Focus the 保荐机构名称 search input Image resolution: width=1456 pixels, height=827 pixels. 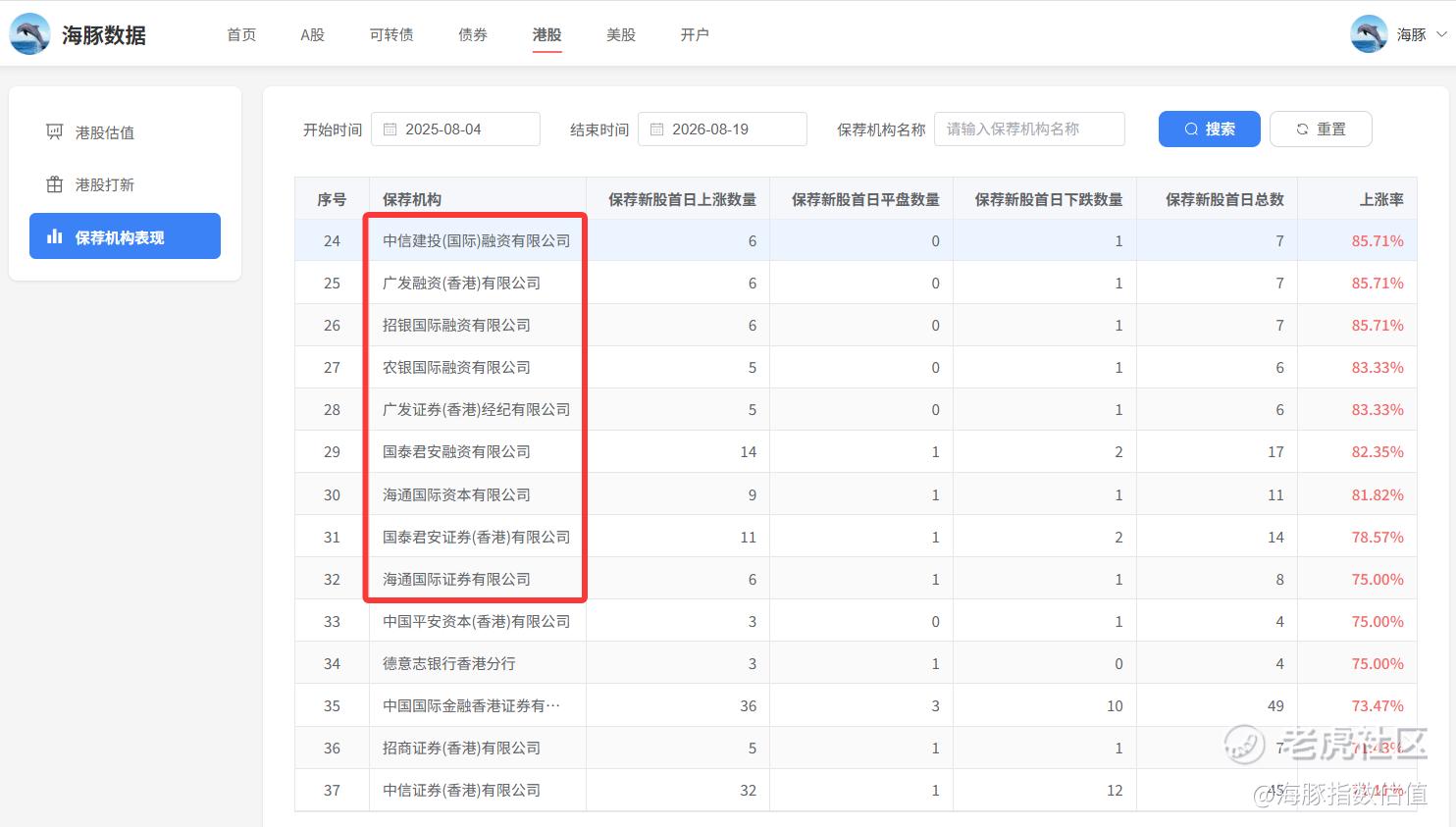pyautogui.click(x=1029, y=129)
